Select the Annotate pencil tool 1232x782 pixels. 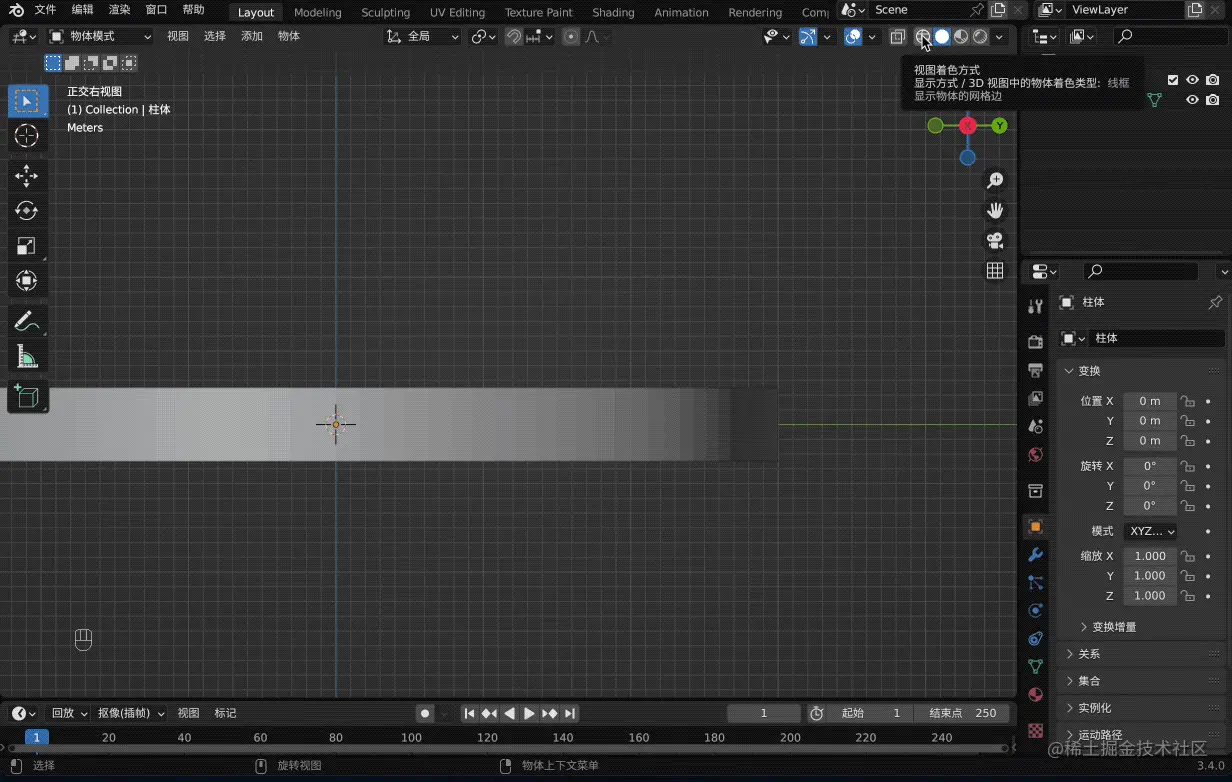point(27,321)
